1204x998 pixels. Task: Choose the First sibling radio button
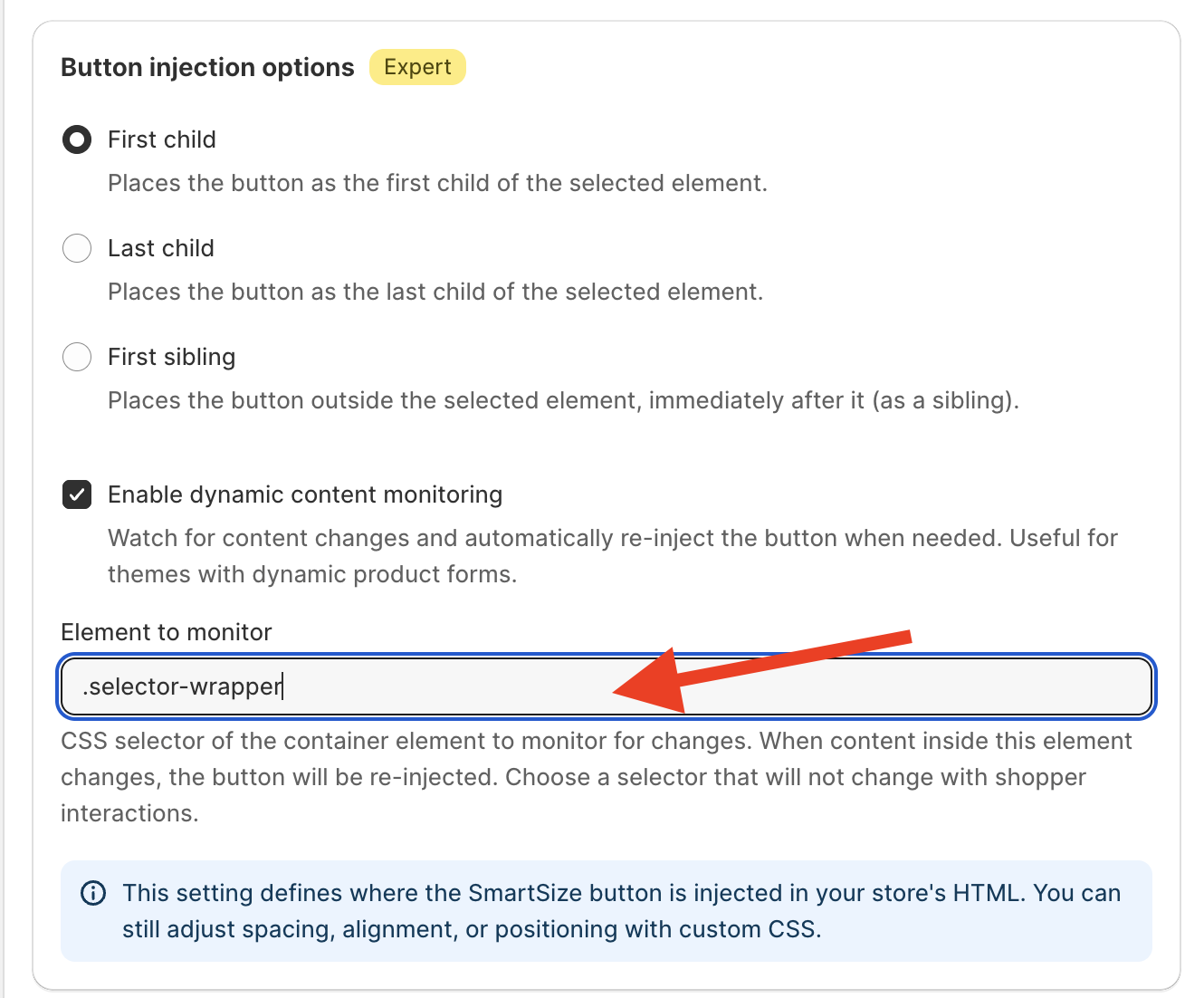tap(77, 357)
